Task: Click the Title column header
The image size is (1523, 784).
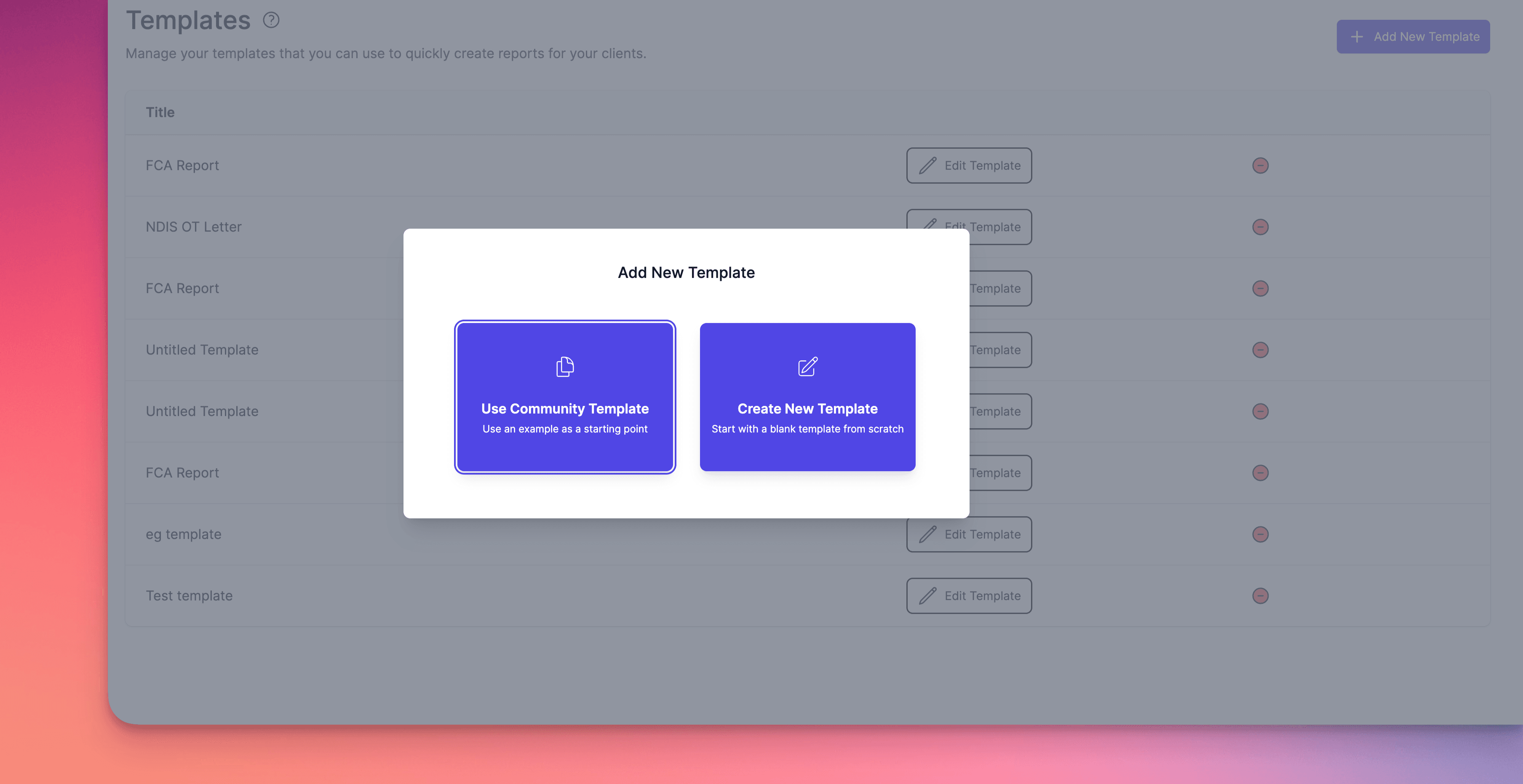Action: pyautogui.click(x=160, y=112)
